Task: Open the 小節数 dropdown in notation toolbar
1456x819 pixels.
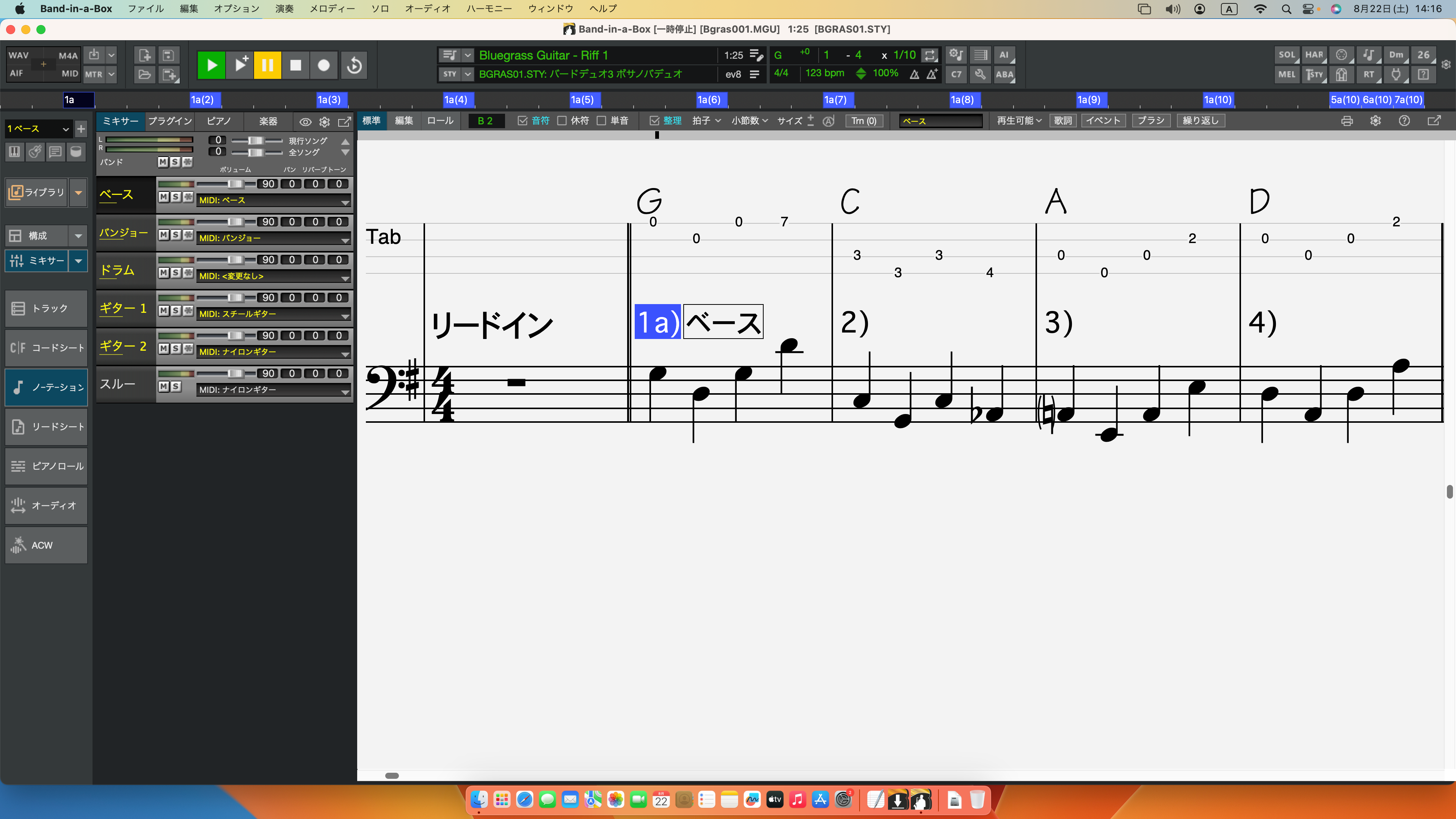Action: 750,121
